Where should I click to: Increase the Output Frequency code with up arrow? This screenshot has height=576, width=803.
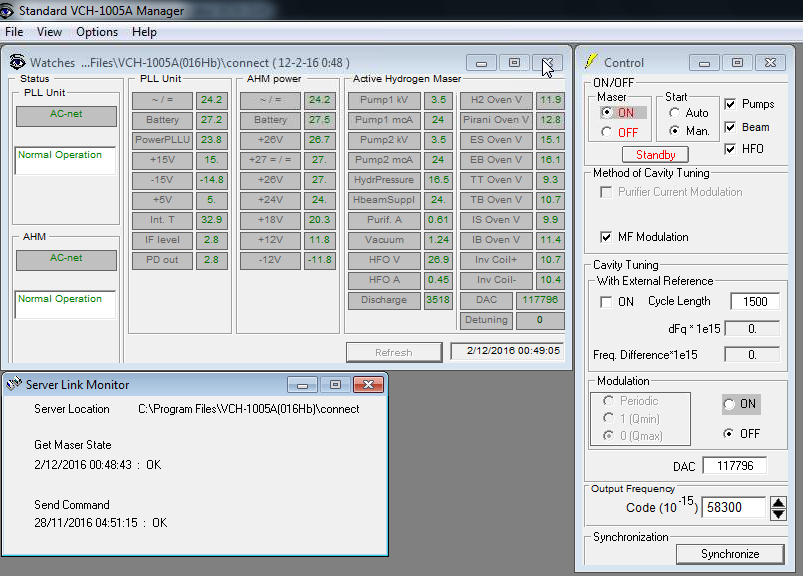pyautogui.click(x=779, y=502)
